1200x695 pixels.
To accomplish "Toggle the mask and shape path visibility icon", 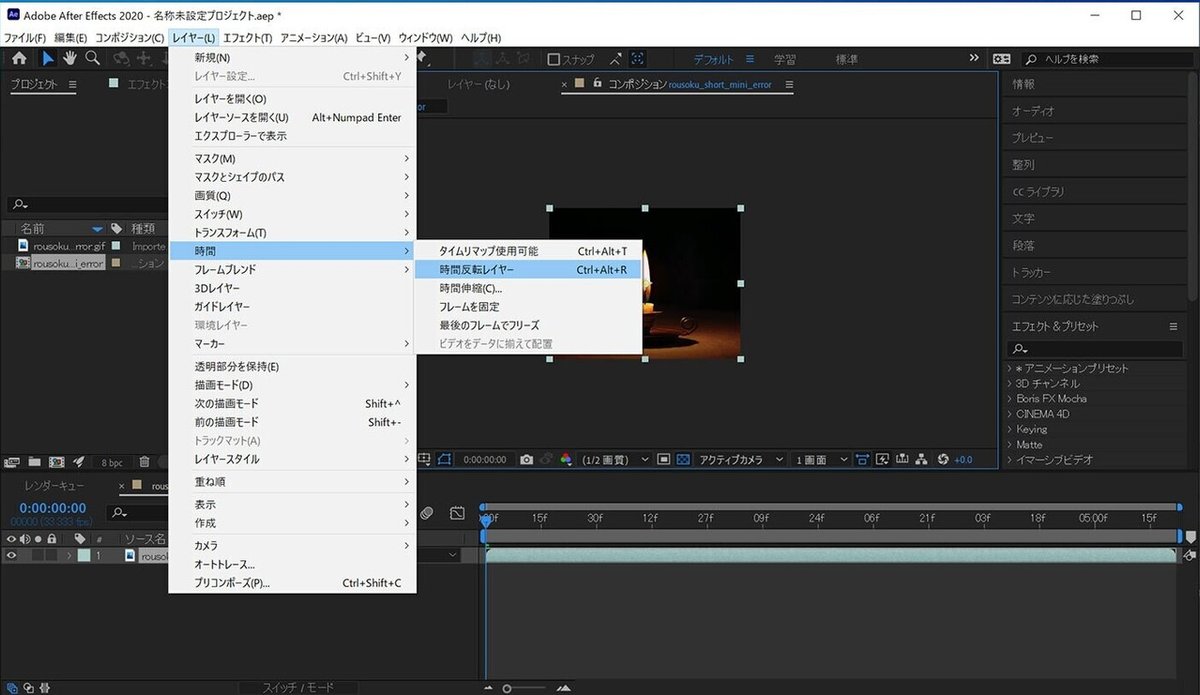I will coord(444,459).
